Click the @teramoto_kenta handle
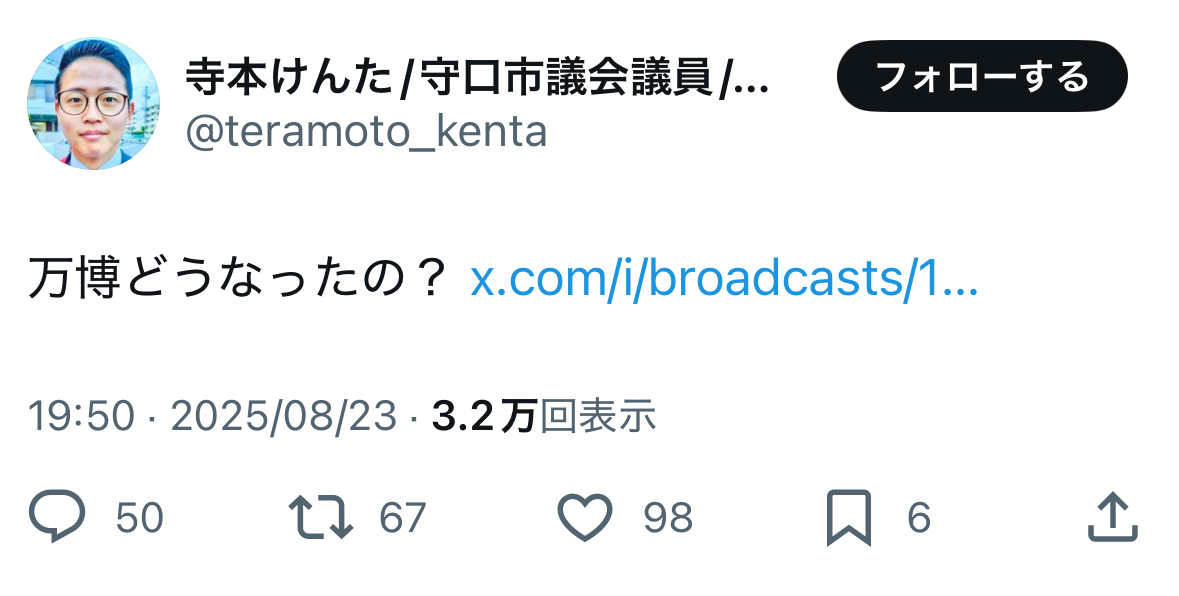This screenshot has height=596, width=1179. [x=366, y=132]
